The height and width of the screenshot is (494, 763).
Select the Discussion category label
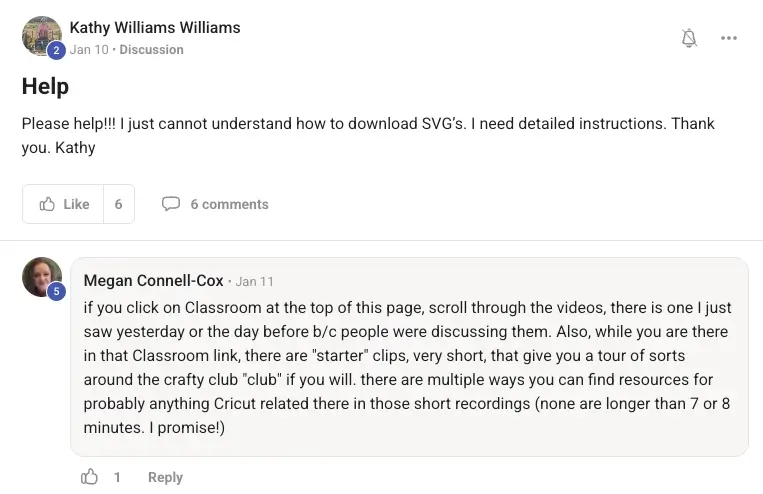click(x=151, y=49)
